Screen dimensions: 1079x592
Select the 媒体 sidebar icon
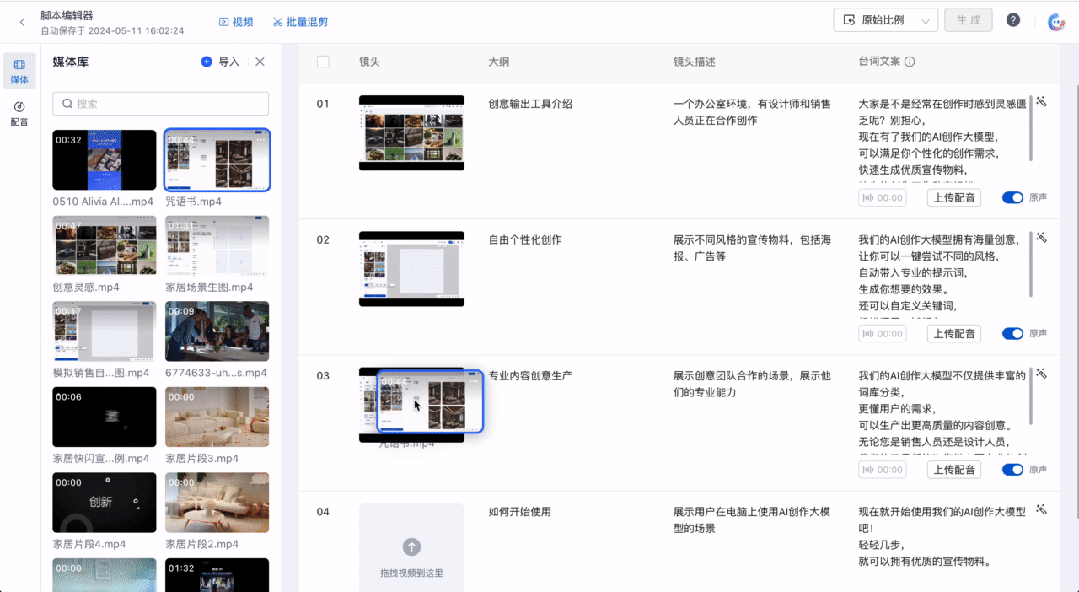(x=19, y=71)
